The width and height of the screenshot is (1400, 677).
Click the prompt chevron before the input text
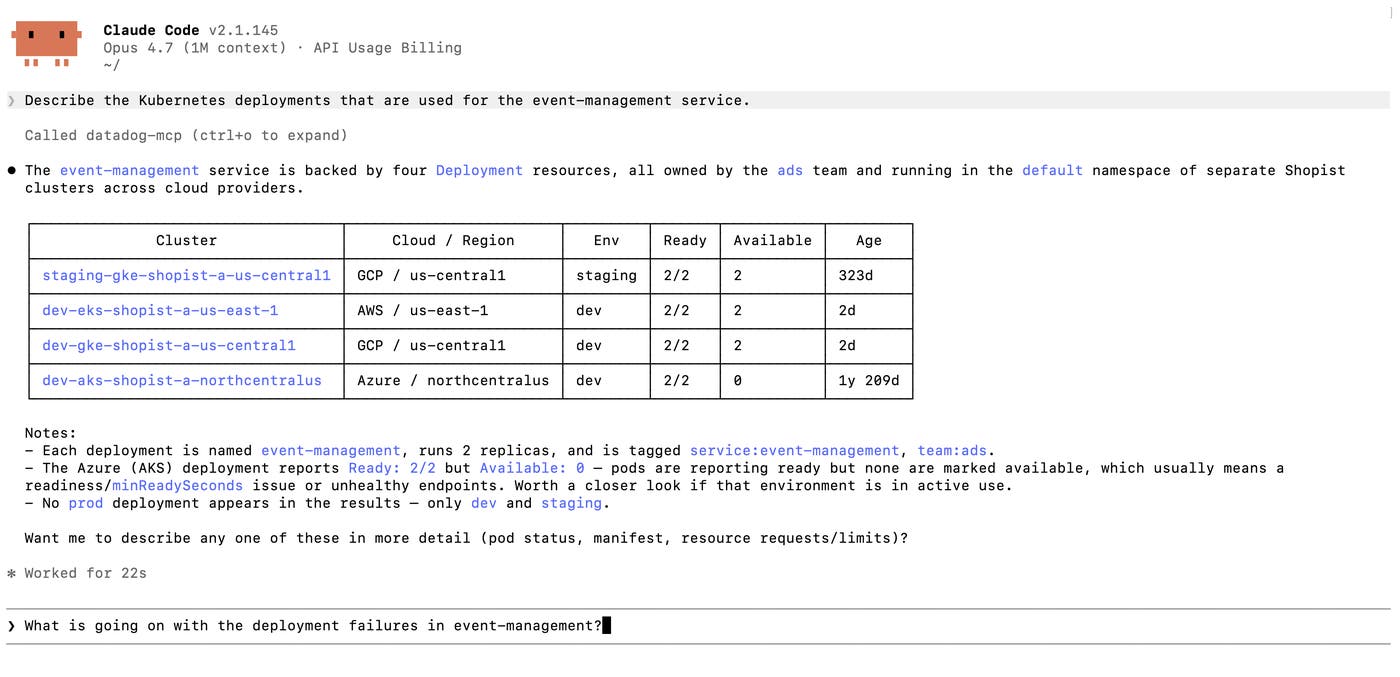[x=12, y=626]
